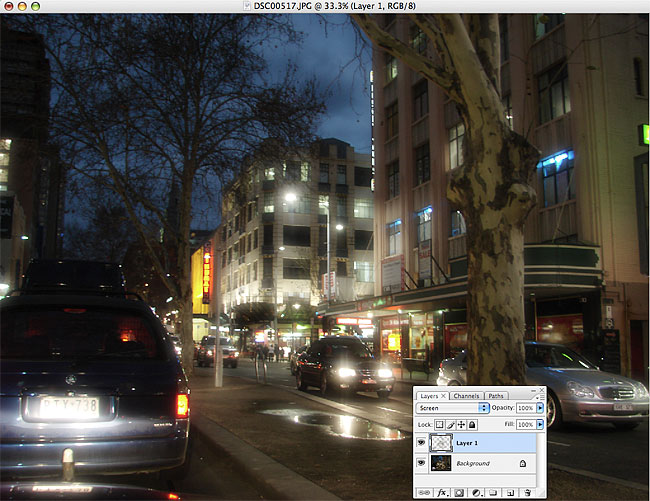This screenshot has height=501, width=650.
Task: Create a new layer
Action: (509, 492)
